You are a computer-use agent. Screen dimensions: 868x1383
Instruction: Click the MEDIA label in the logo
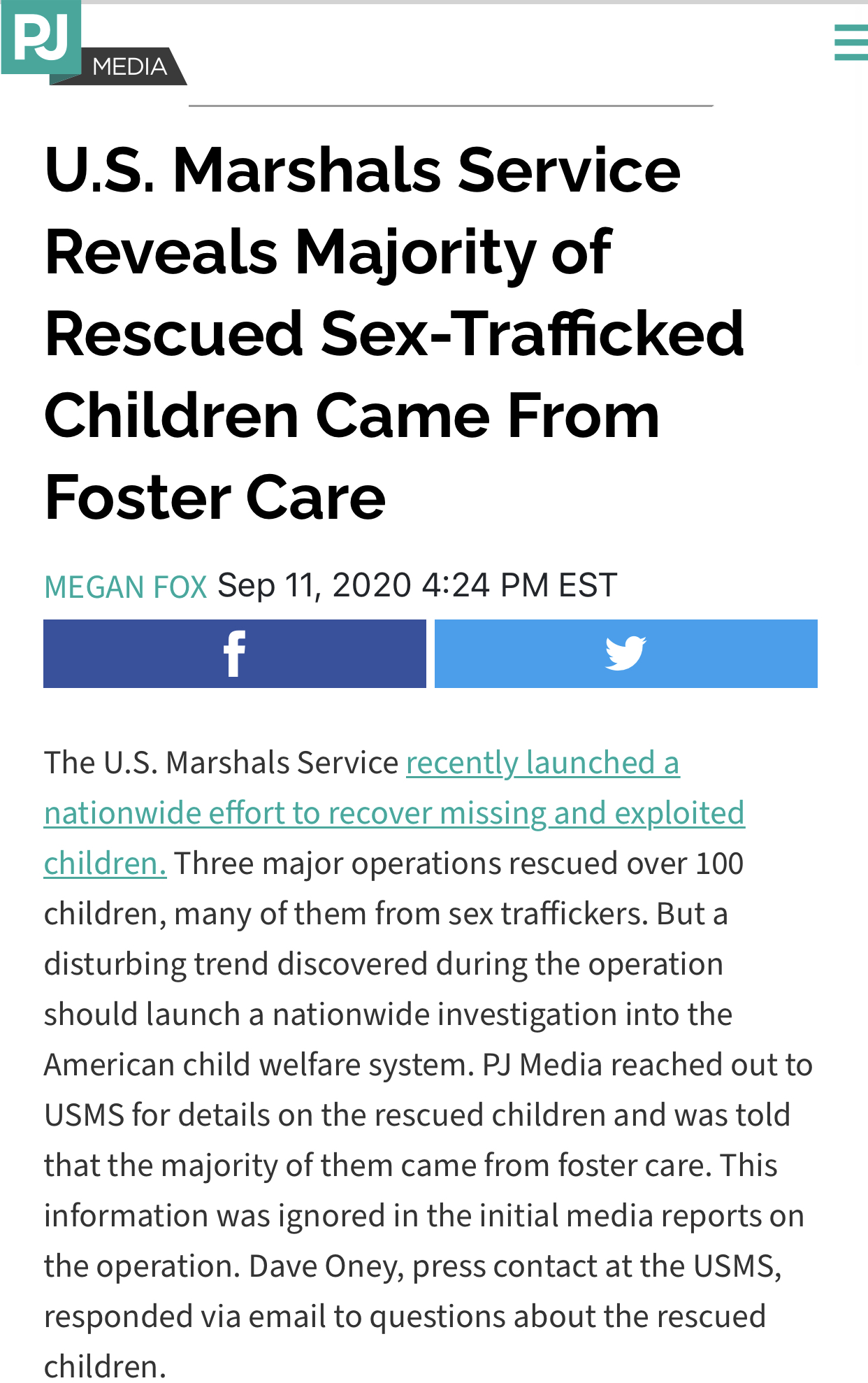130,67
